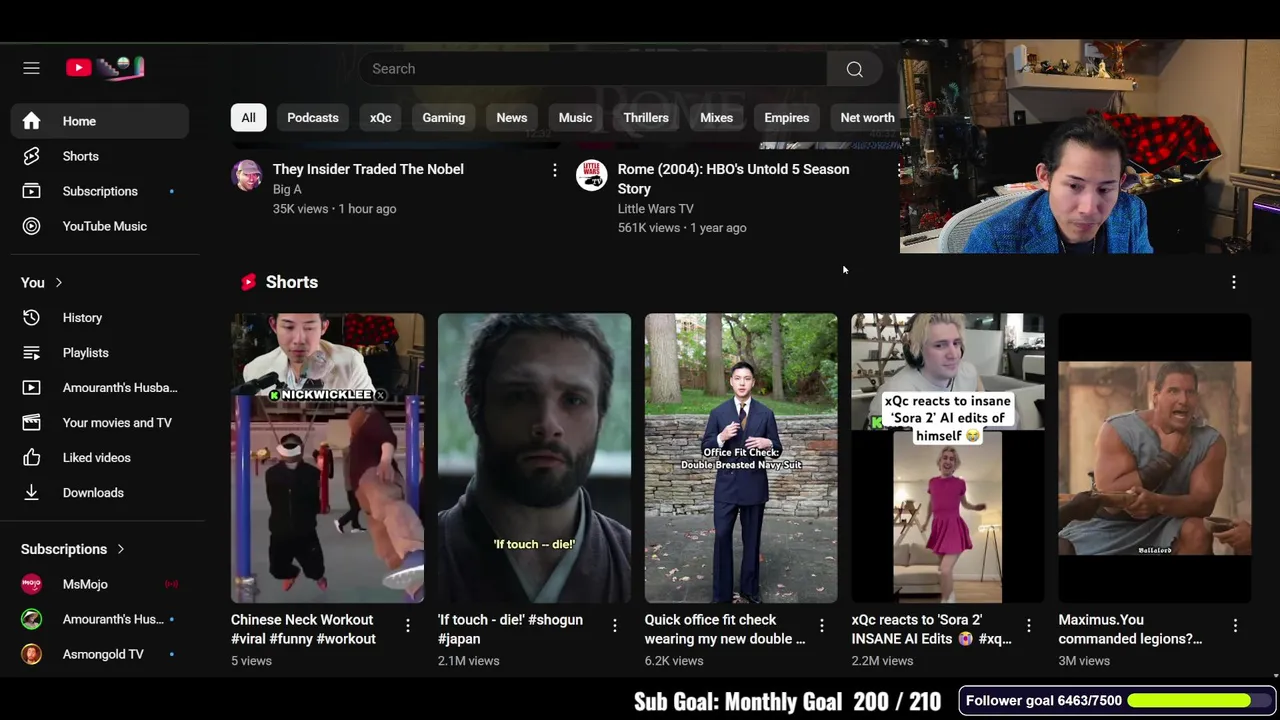Viewport: 1280px width, 720px height.
Task: Open options for xQc reacts to Sora 2 short
Action: click(x=1028, y=626)
